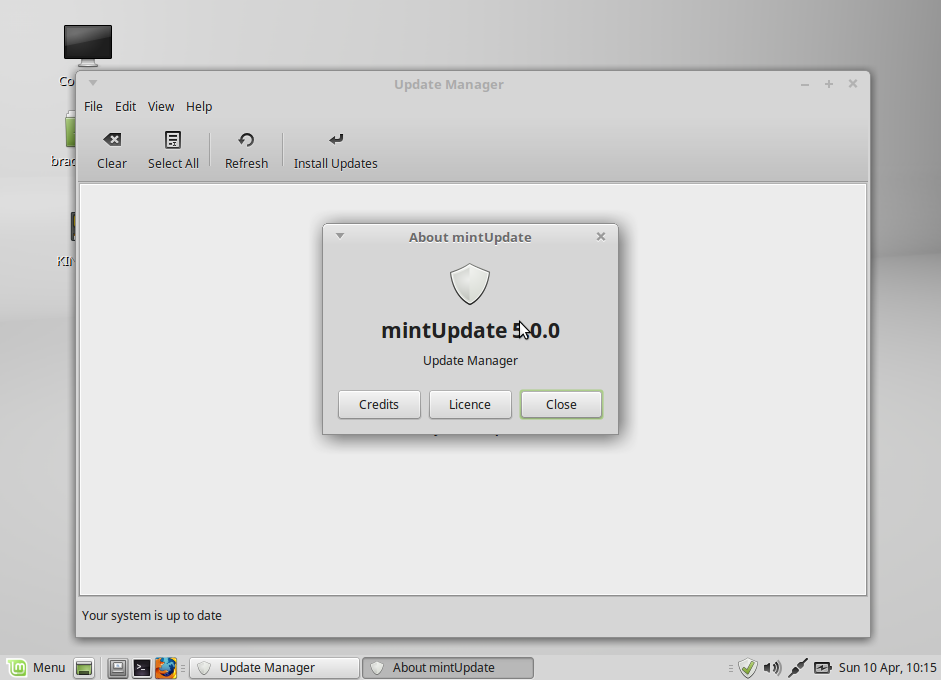Launch Firefox from the panel
This screenshot has height=680, width=941.
166,667
